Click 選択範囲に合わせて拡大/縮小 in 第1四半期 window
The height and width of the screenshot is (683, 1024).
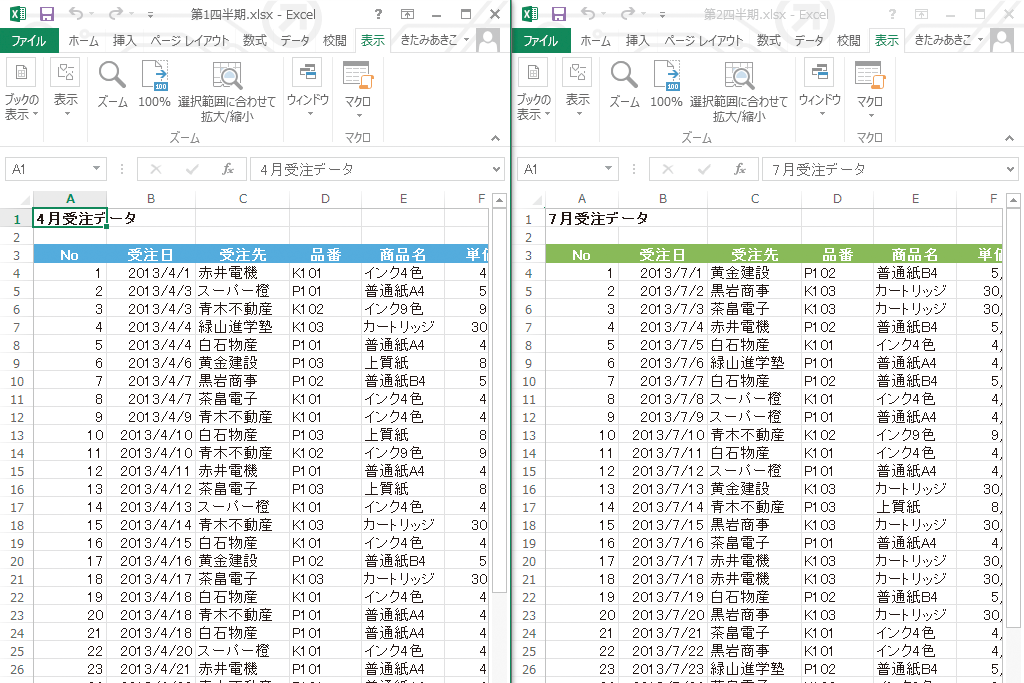point(227,91)
